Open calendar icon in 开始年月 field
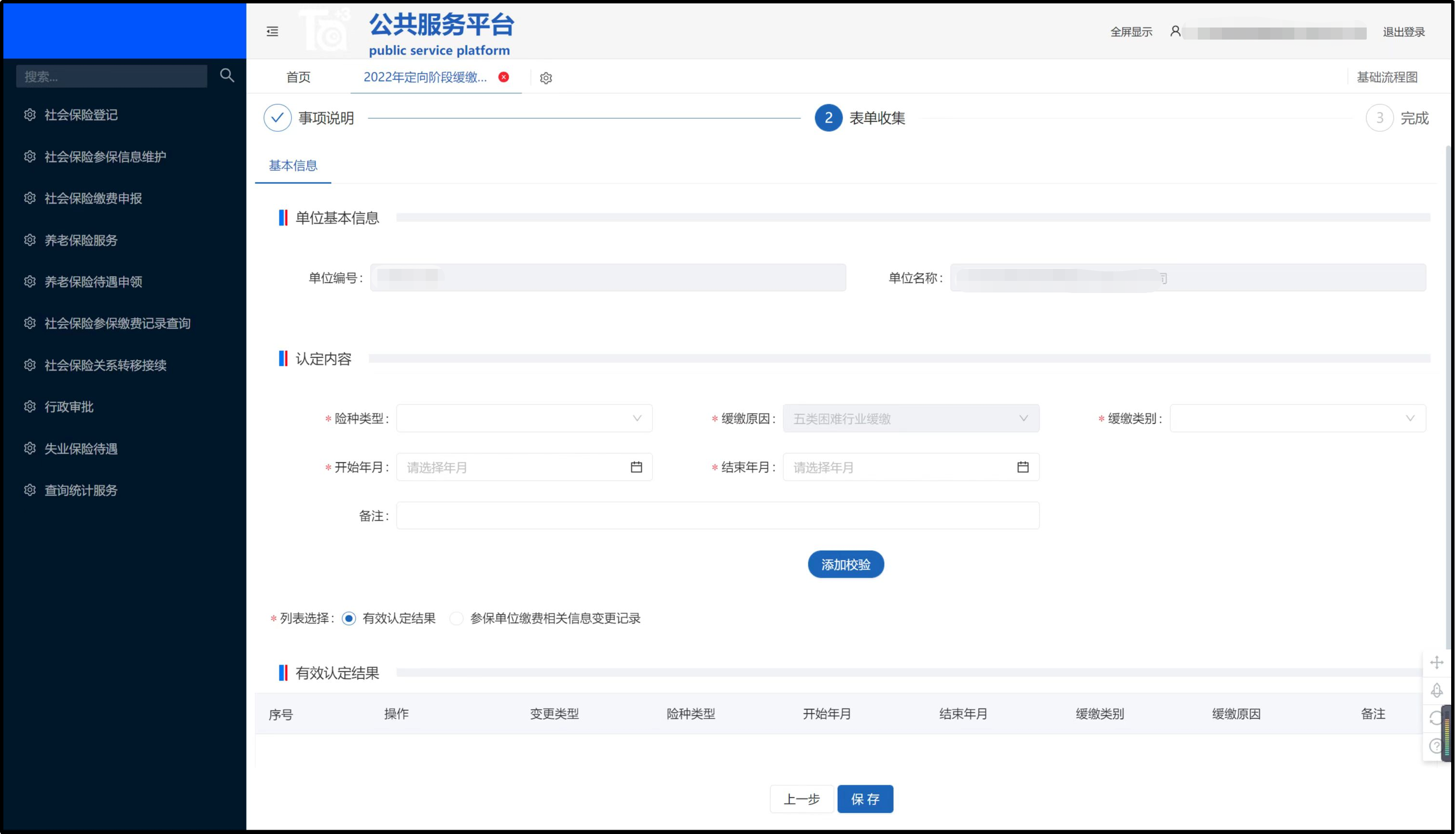Viewport: 1456px width, 834px height. click(636, 467)
